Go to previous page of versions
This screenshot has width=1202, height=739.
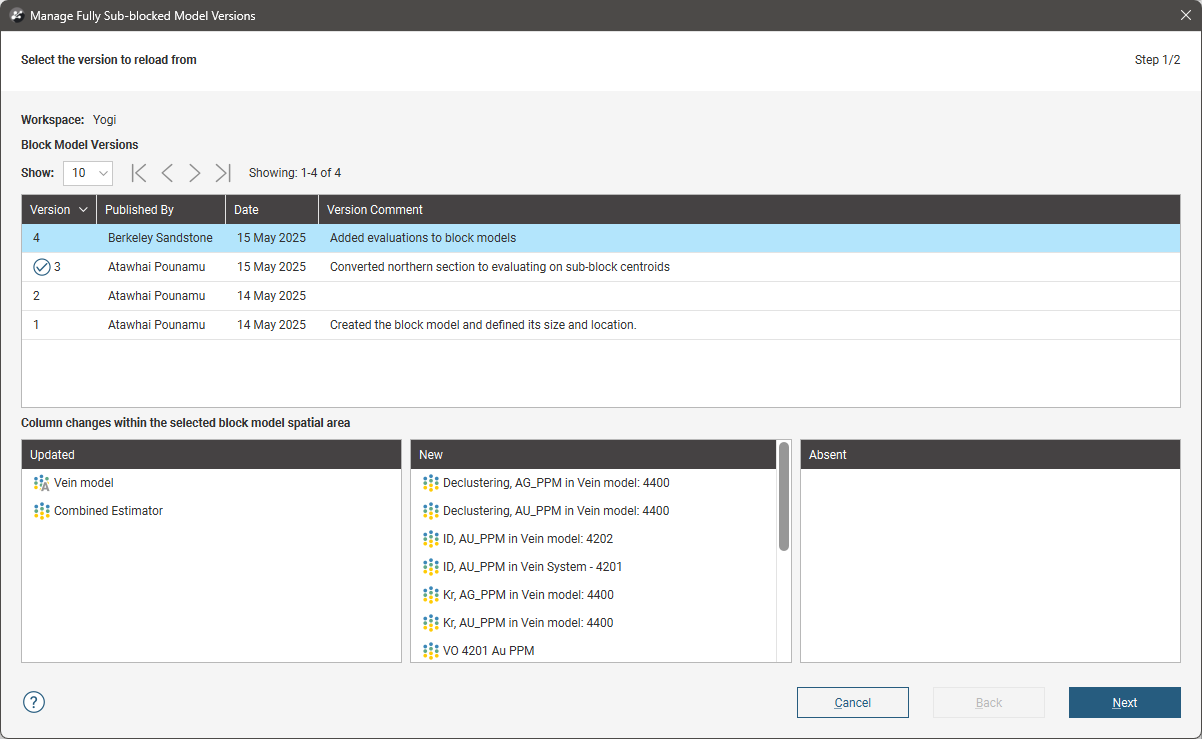coord(167,173)
